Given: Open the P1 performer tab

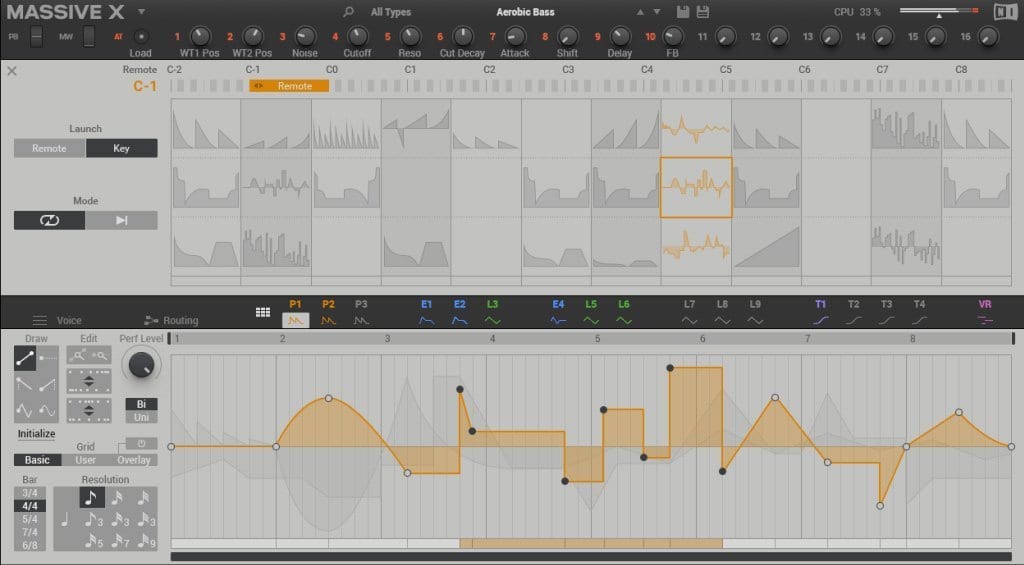Looking at the screenshot, I should click(x=295, y=313).
